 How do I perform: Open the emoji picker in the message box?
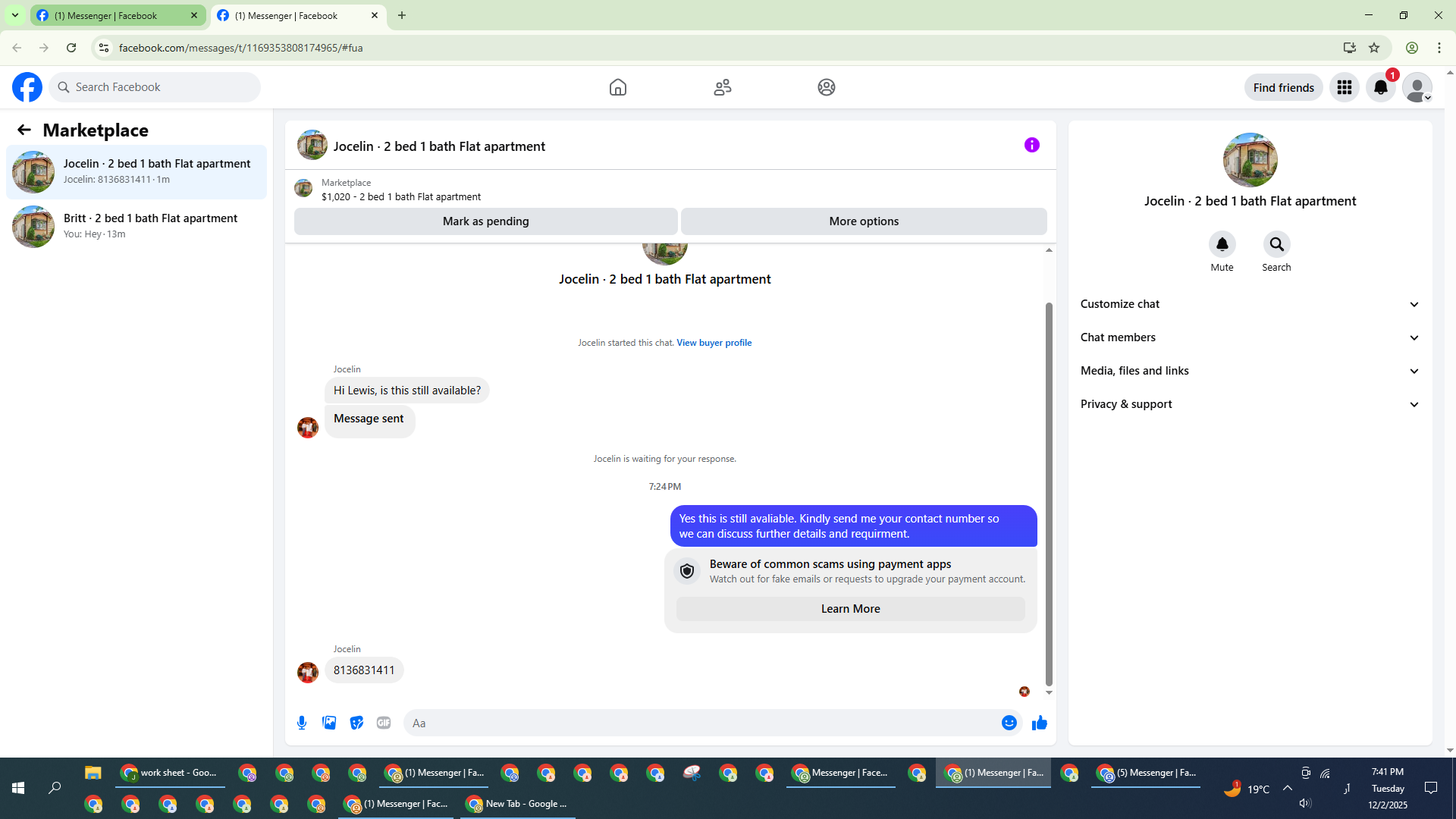1009,723
